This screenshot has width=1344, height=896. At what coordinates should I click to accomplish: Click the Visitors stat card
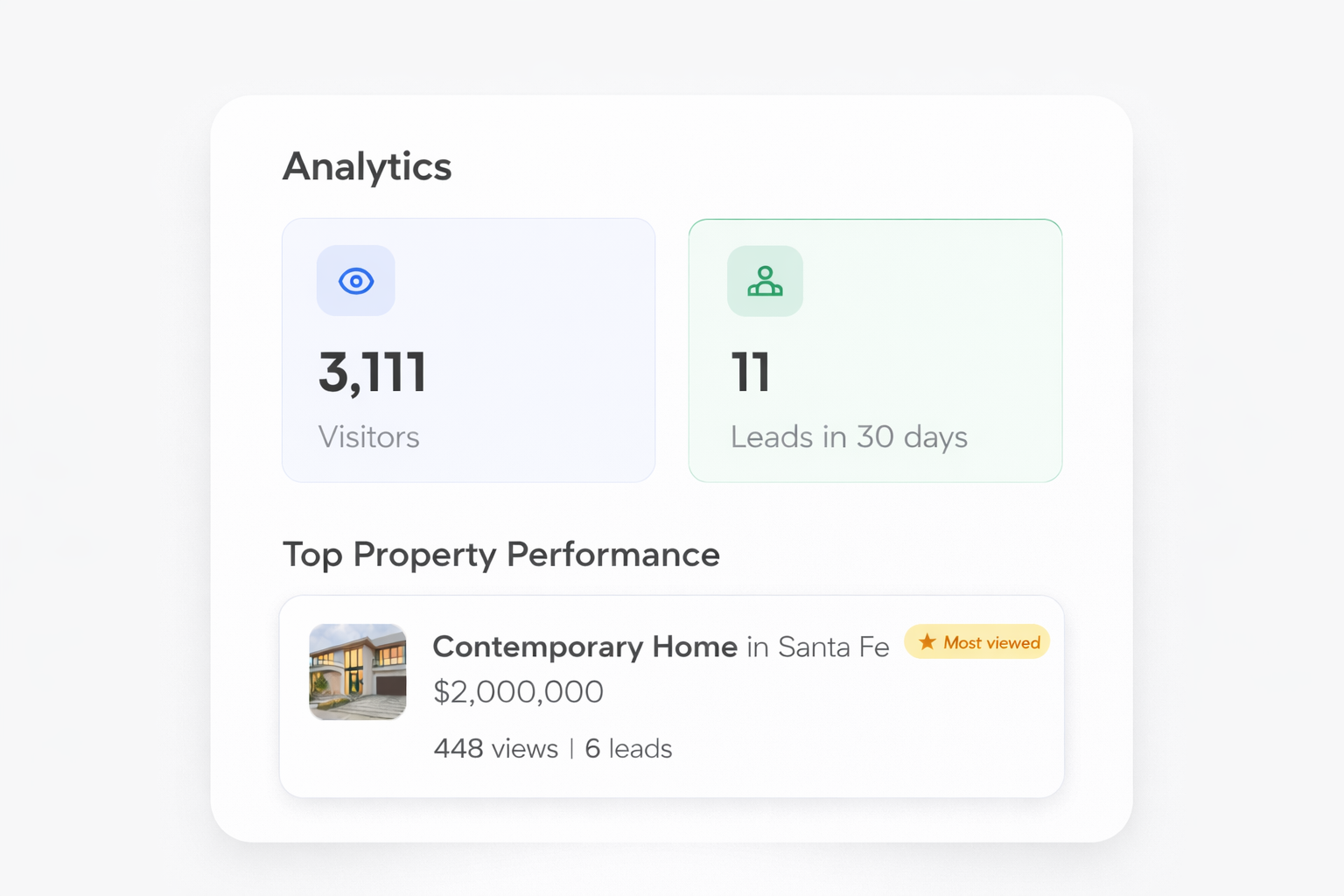click(x=468, y=350)
